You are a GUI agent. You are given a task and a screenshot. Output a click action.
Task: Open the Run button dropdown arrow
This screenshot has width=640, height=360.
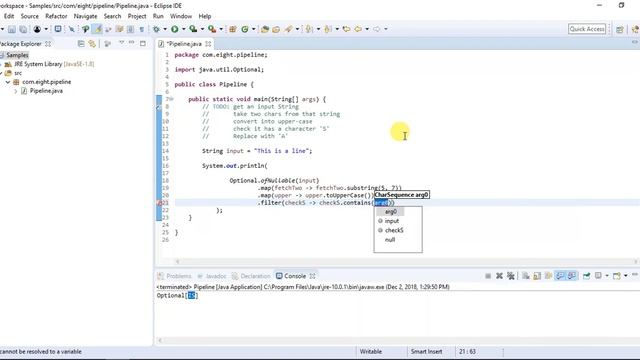click(183, 29)
